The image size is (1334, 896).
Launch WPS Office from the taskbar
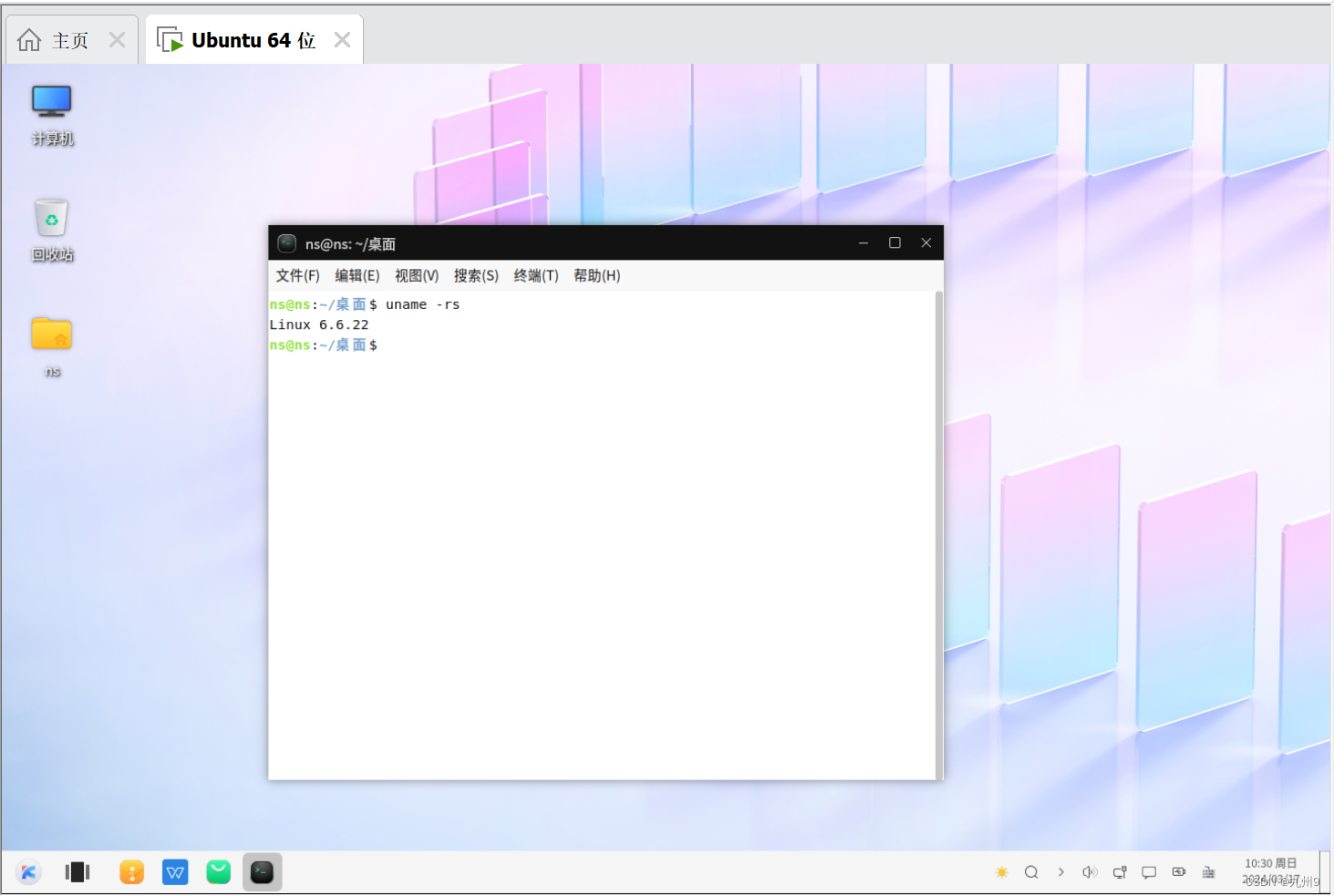coord(175,872)
